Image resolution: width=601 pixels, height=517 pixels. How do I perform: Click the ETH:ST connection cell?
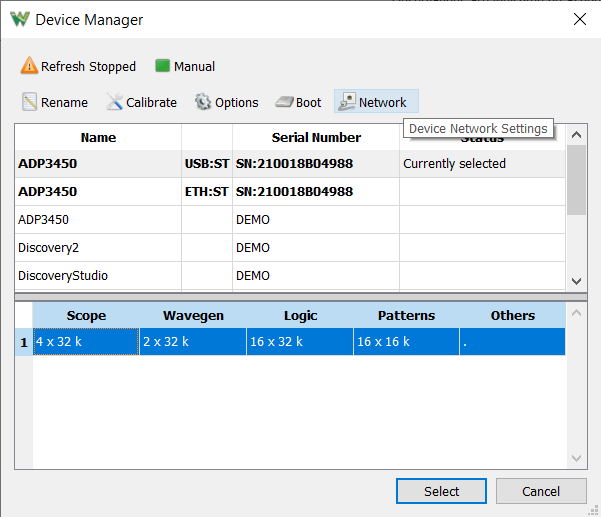[x=207, y=192]
